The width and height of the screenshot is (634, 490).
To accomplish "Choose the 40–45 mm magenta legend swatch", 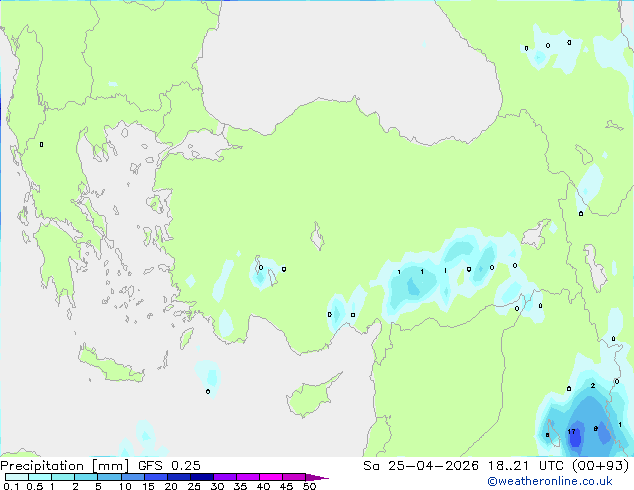I will [271, 477].
